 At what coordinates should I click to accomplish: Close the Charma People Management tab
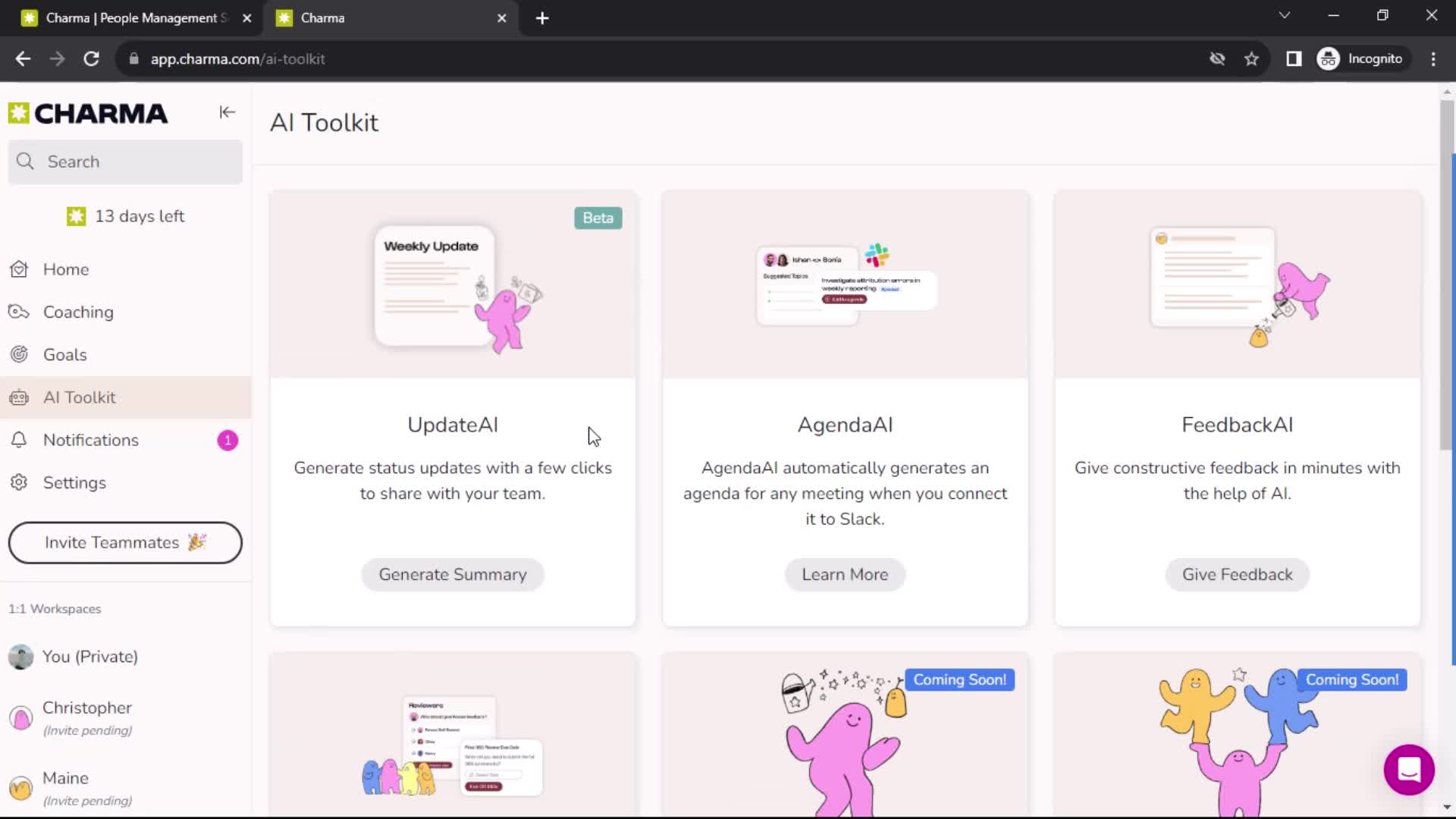246,18
